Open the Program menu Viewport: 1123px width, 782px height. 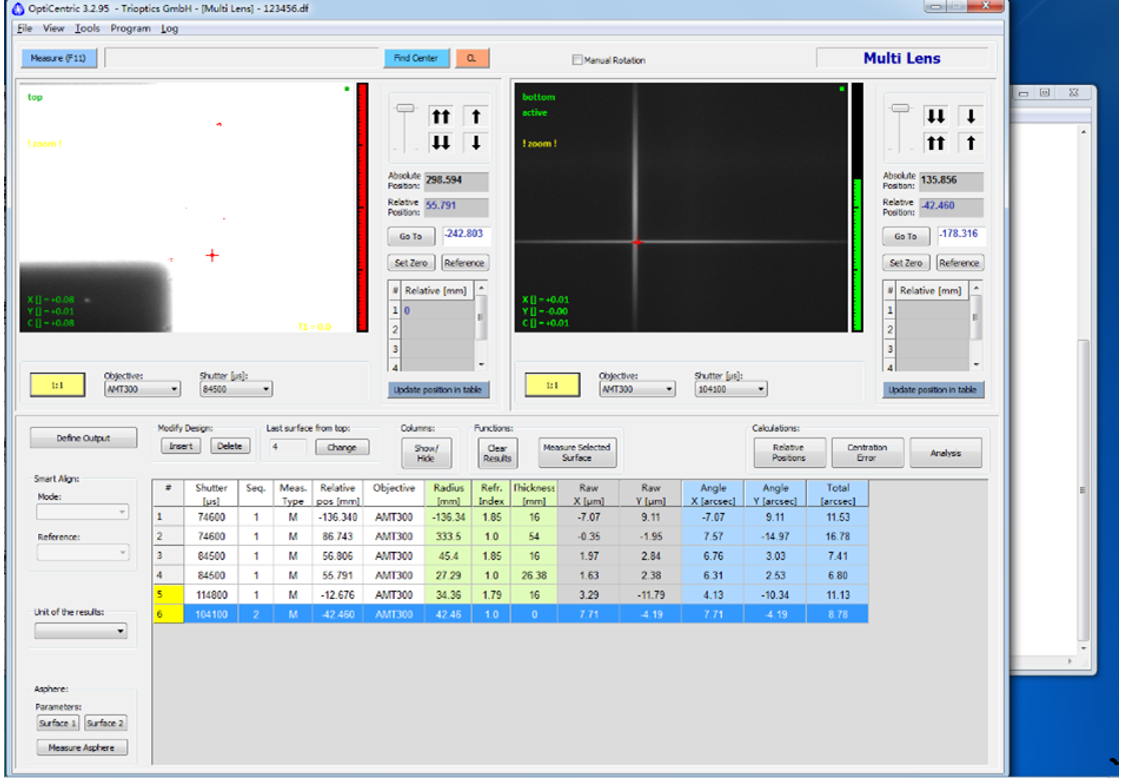[x=130, y=28]
